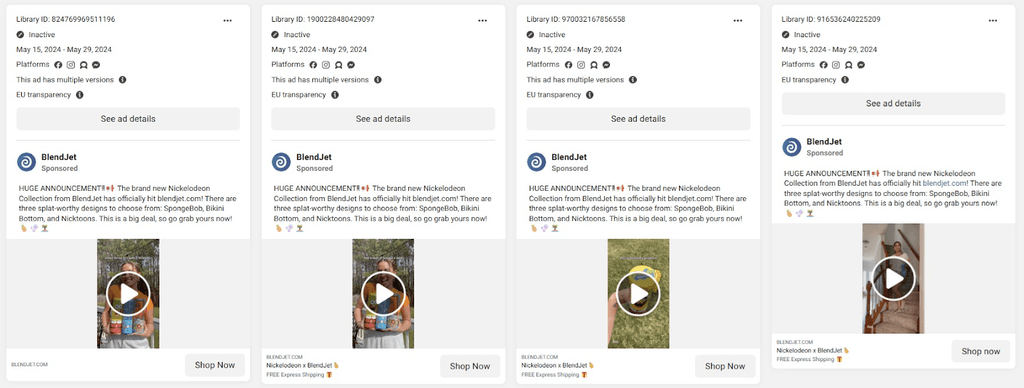Click 'This ad has multiple versions' in ad 970032167856558
This screenshot has width=1024, height=388.
[x=575, y=80]
